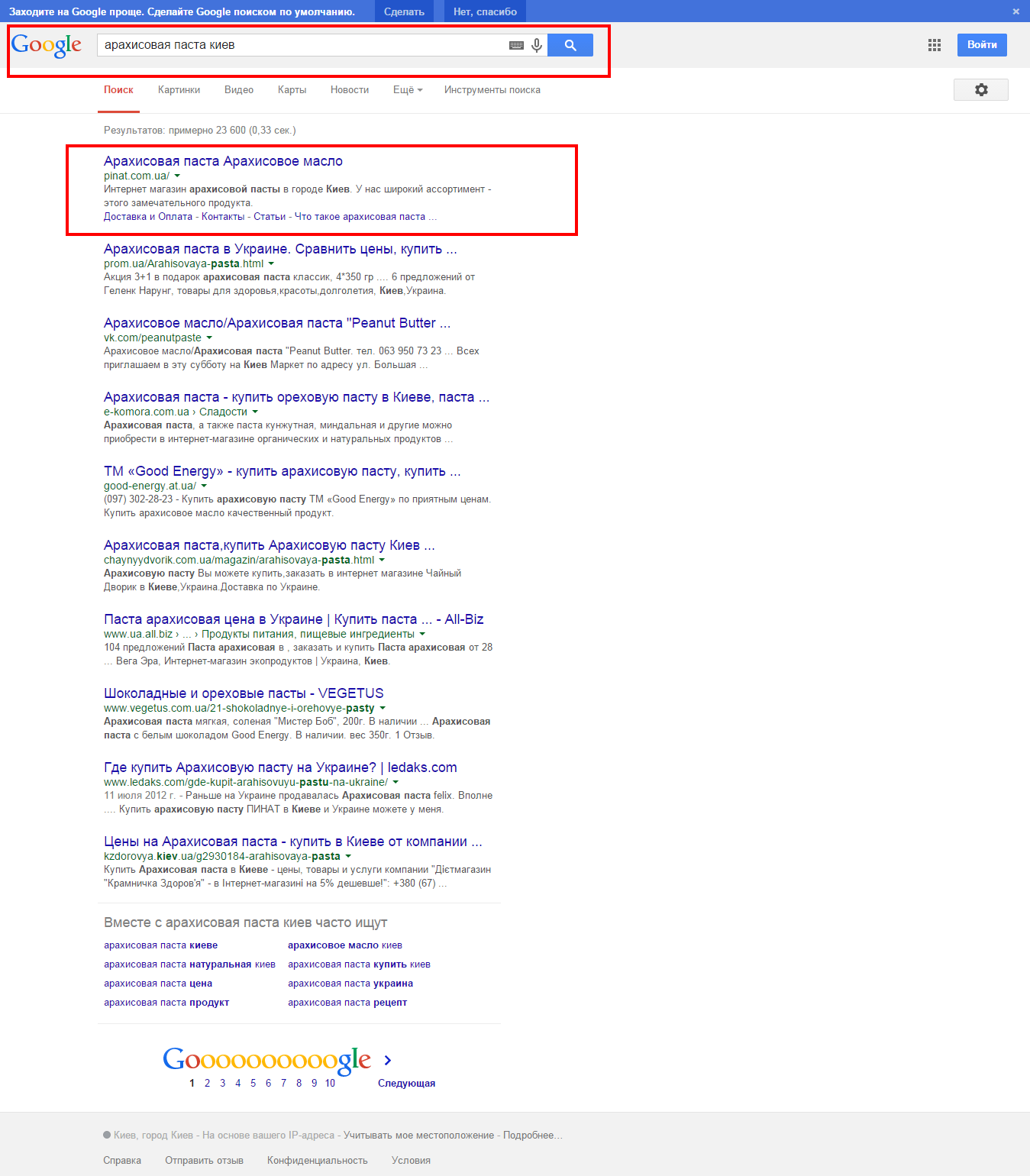Screen dimensions: 1030x1176
Task: Open Отправить отзыв footer link
Action: 204,1161
